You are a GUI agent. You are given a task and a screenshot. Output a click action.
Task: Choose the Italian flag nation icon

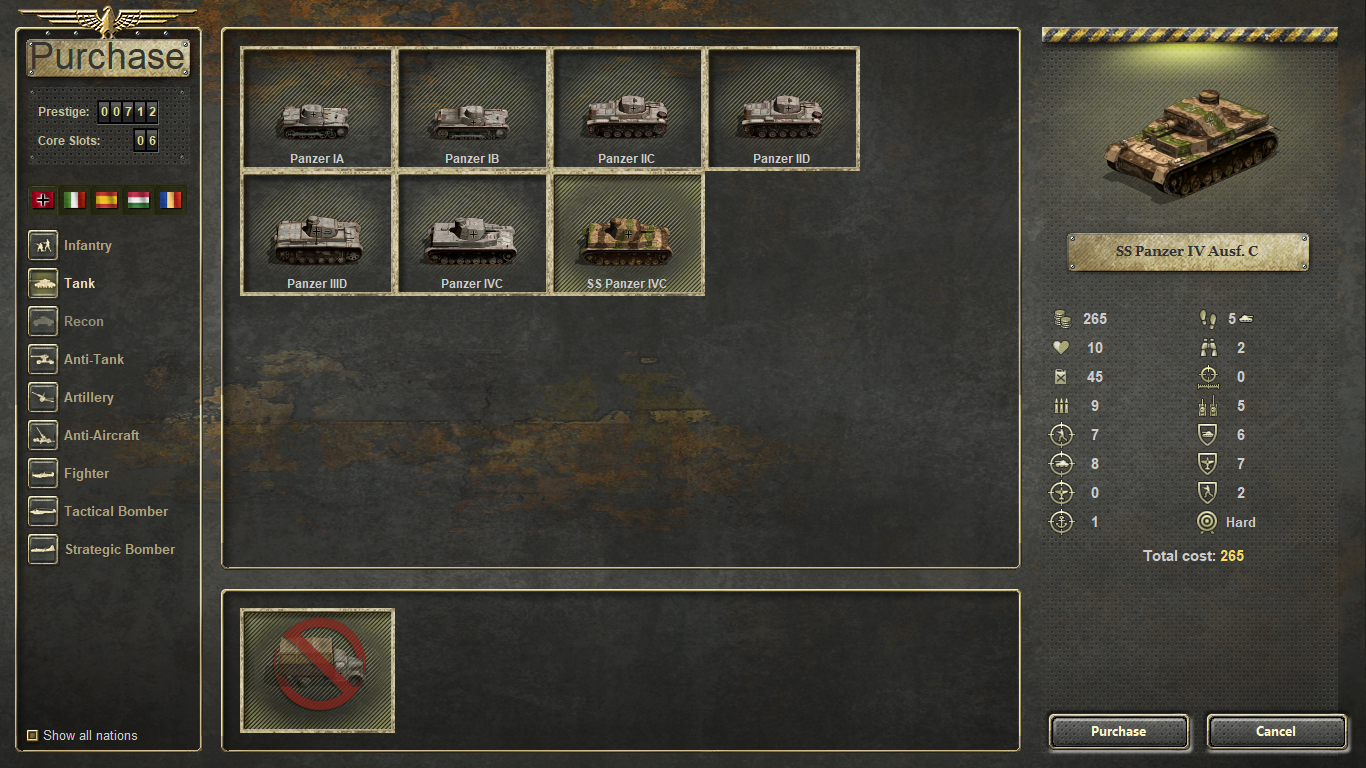(x=75, y=200)
